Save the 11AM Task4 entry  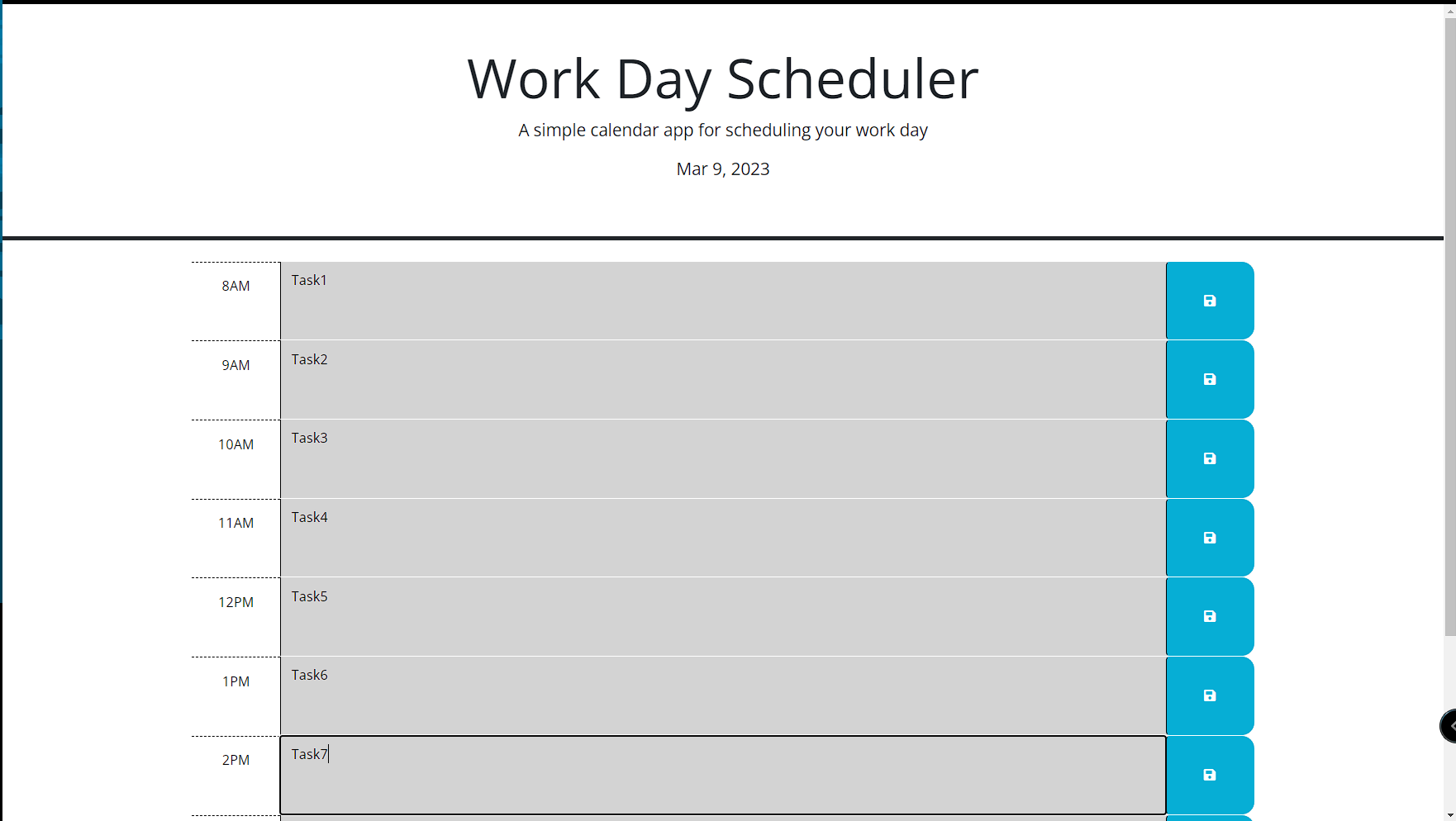(1209, 538)
